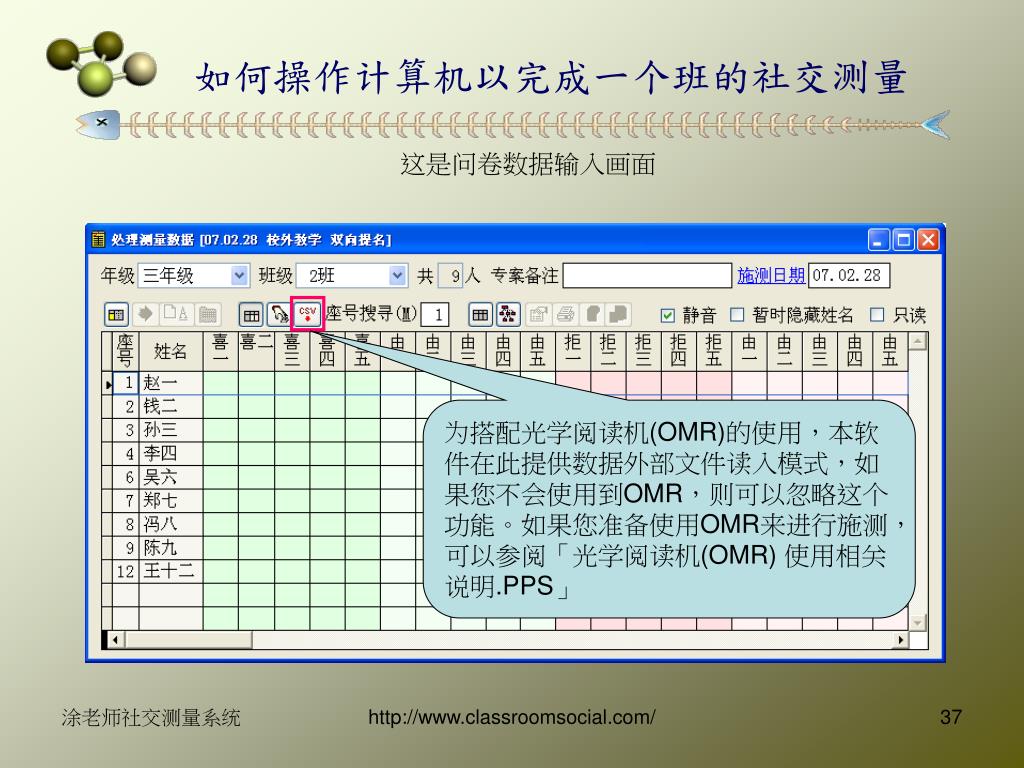
Task: Select student name 孙三
Action: pyautogui.click(x=170, y=430)
